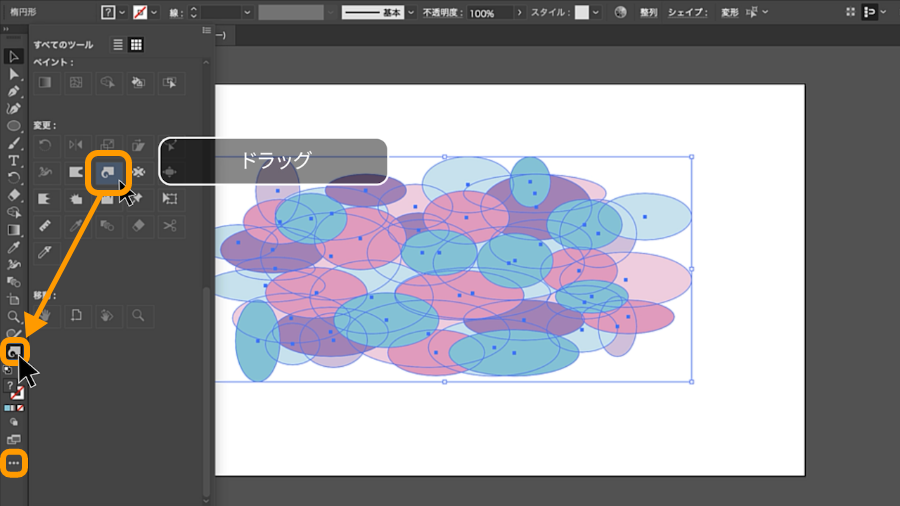Open Recolor Artwork from the control bar
The height and width of the screenshot is (506, 900).
point(620,12)
